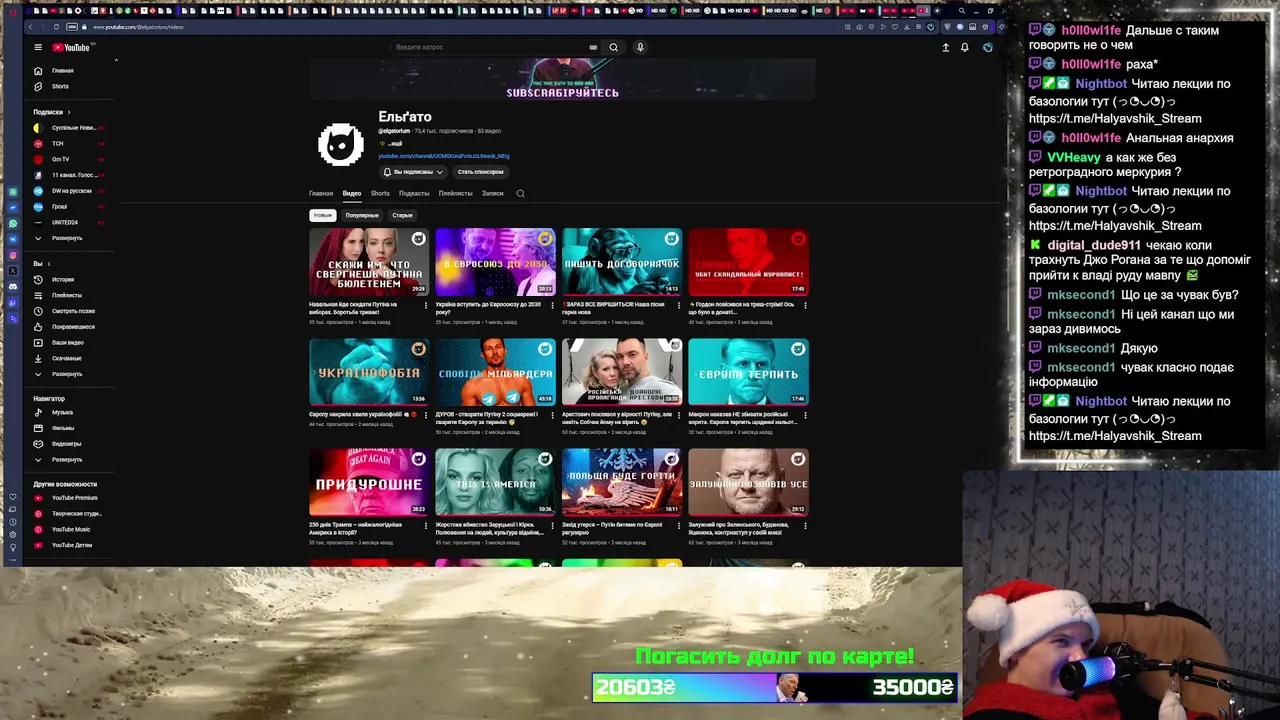Switch to the channel Главная tab
Viewport: 1280px width, 720px height.
tap(321, 193)
